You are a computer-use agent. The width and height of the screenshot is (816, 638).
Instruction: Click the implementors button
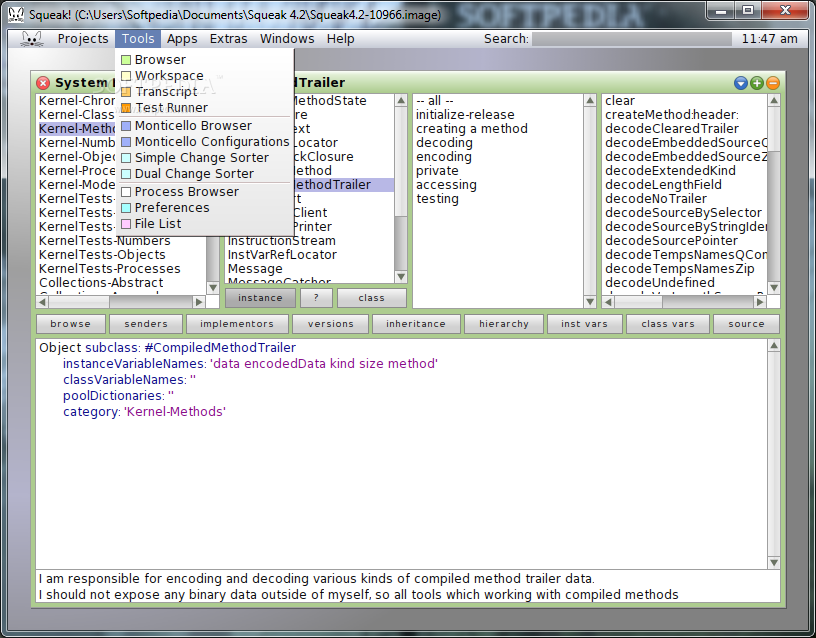[x=237, y=324]
